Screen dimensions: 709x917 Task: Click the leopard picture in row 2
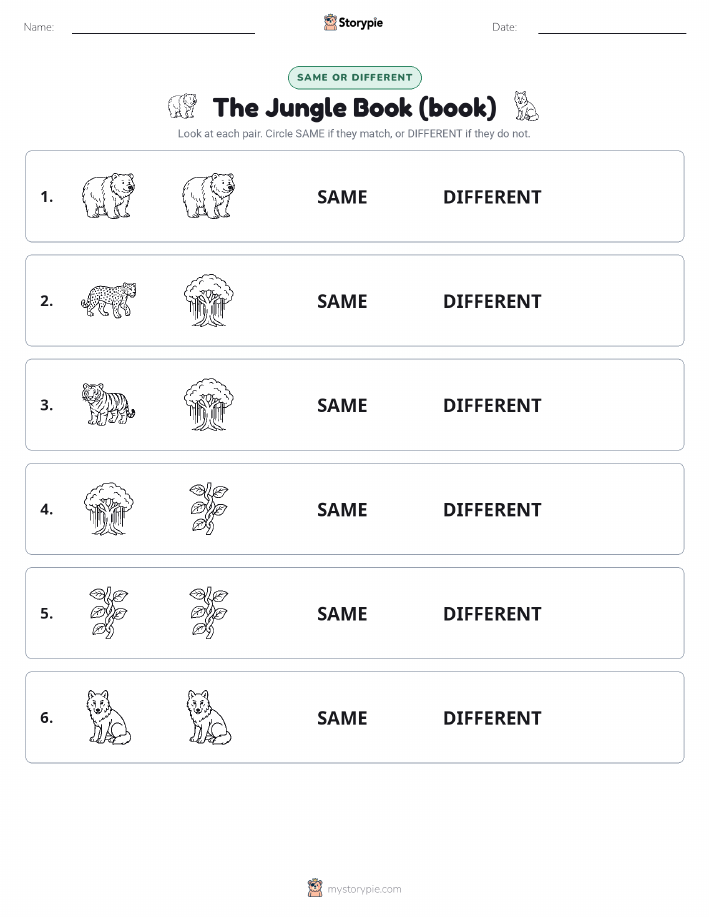108,300
